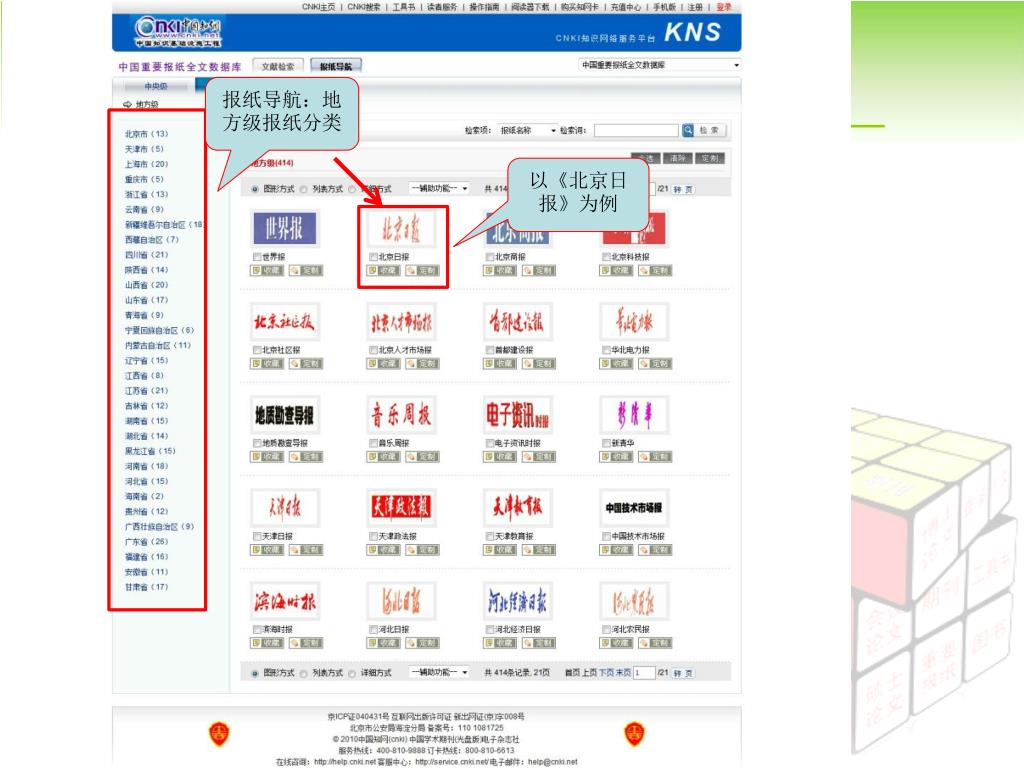The height and width of the screenshot is (768, 1024).
Task: Click the 定制 button under 河北日报
Action: click(423, 643)
